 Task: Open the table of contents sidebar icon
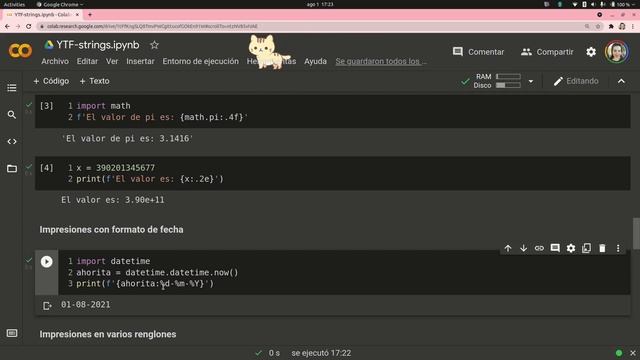[12, 88]
